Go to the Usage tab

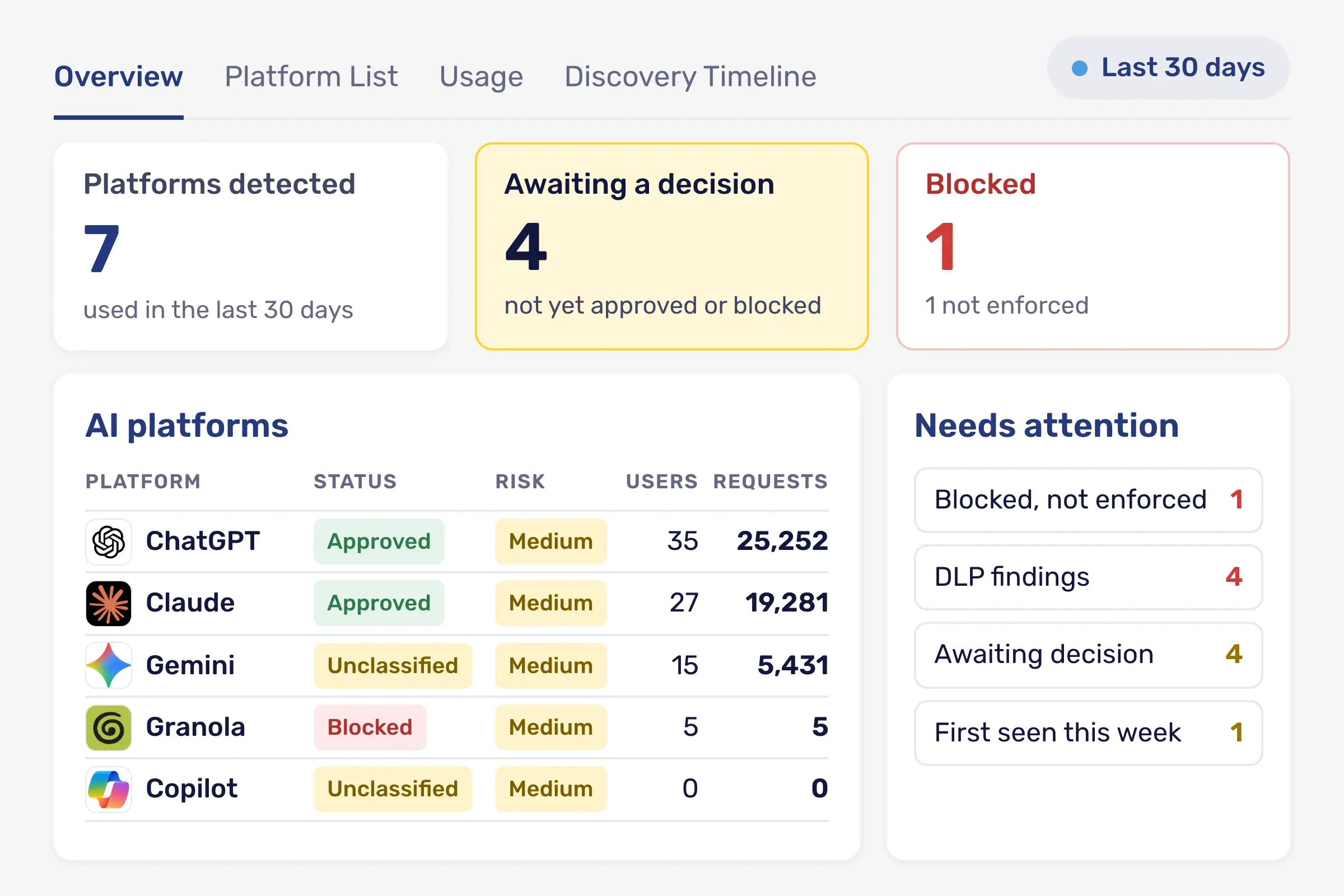coord(481,77)
